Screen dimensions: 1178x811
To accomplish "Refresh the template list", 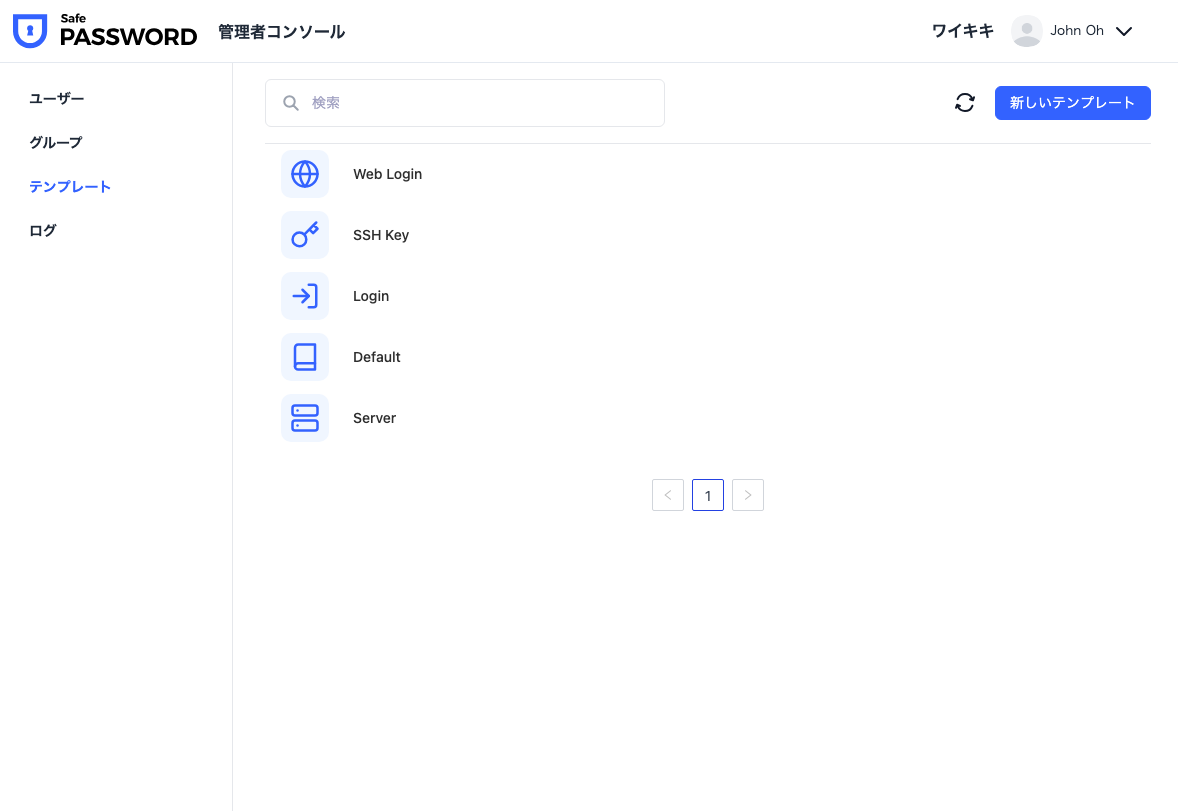I will pos(965,103).
